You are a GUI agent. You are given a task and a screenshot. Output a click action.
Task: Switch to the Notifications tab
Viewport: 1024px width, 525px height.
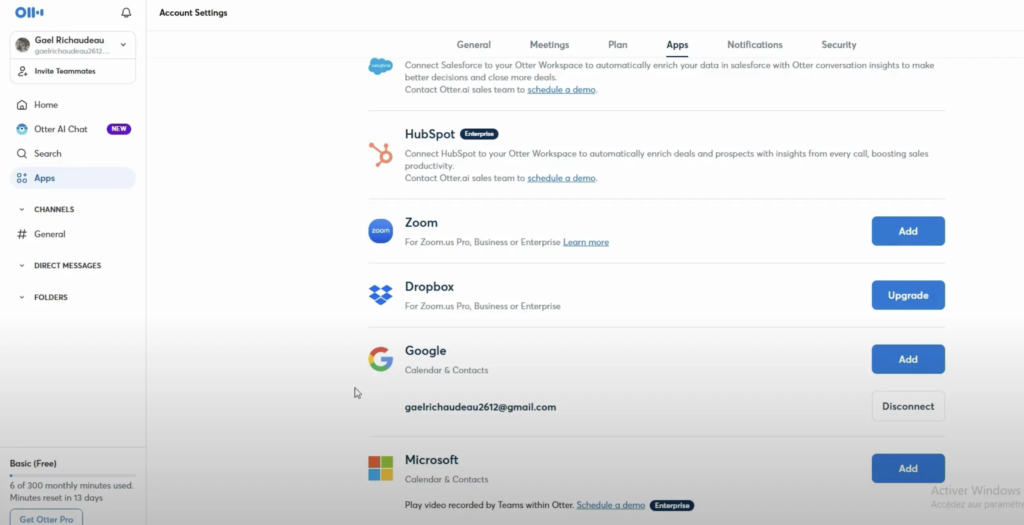pyautogui.click(x=755, y=44)
